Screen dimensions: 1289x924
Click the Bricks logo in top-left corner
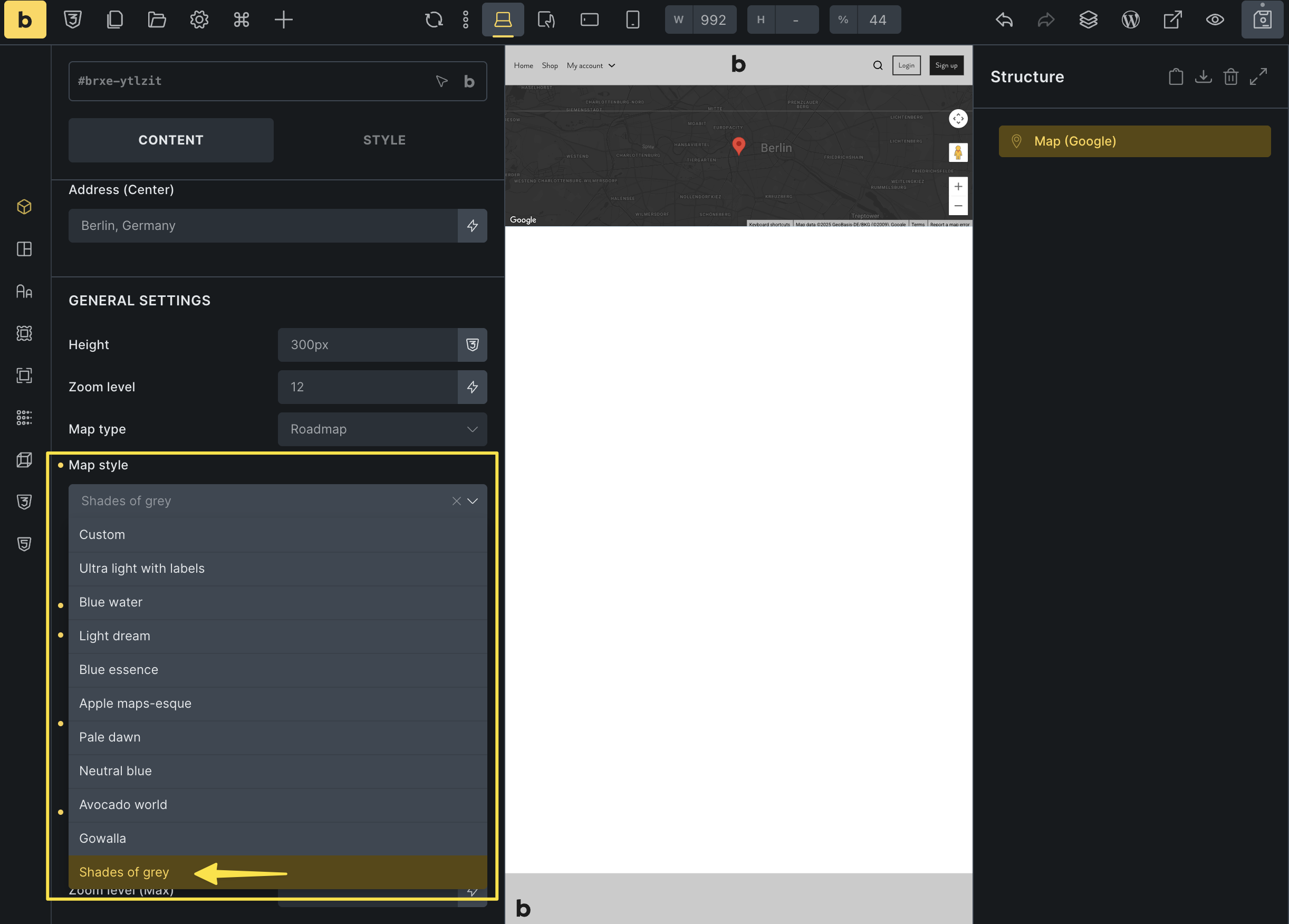click(25, 20)
